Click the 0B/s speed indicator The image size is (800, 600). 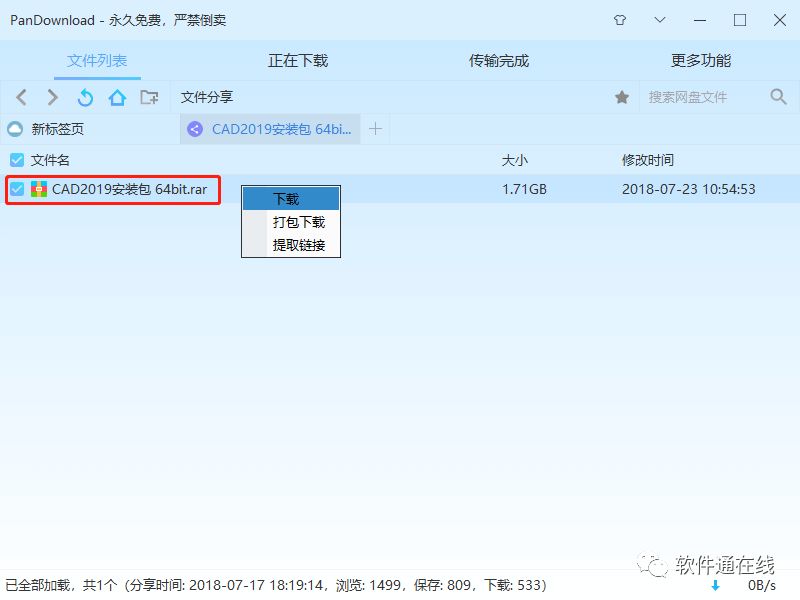coord(762,585)
